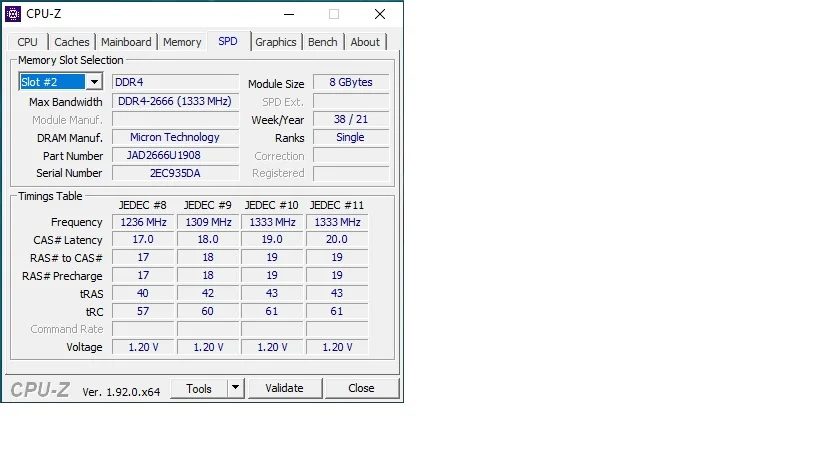Image resolution: width=819 pixels, height=460 pixels.
Task: Click the 38 / 21 week/year value
Action: pos(351,119)
